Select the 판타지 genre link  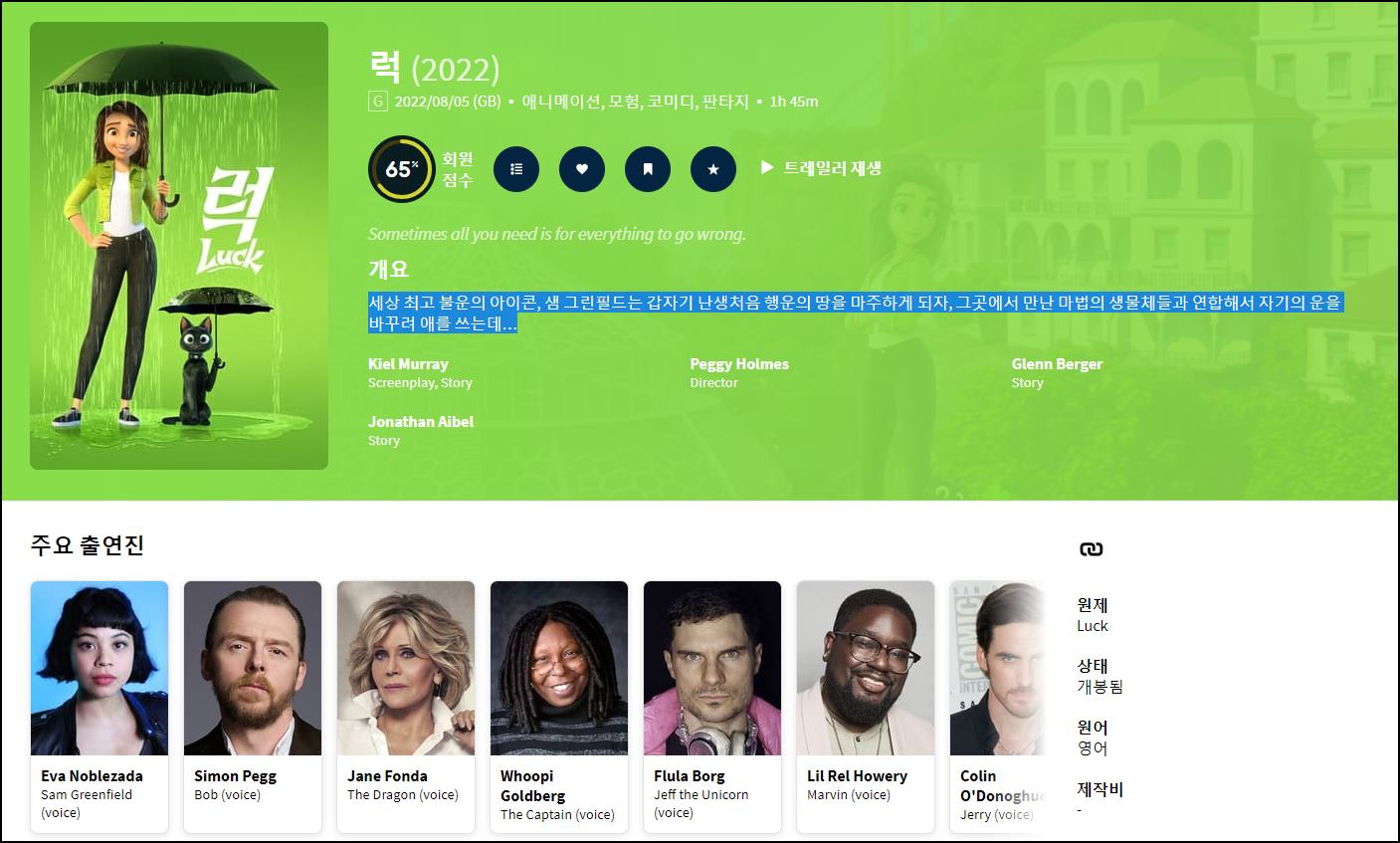tap(724, 101)
